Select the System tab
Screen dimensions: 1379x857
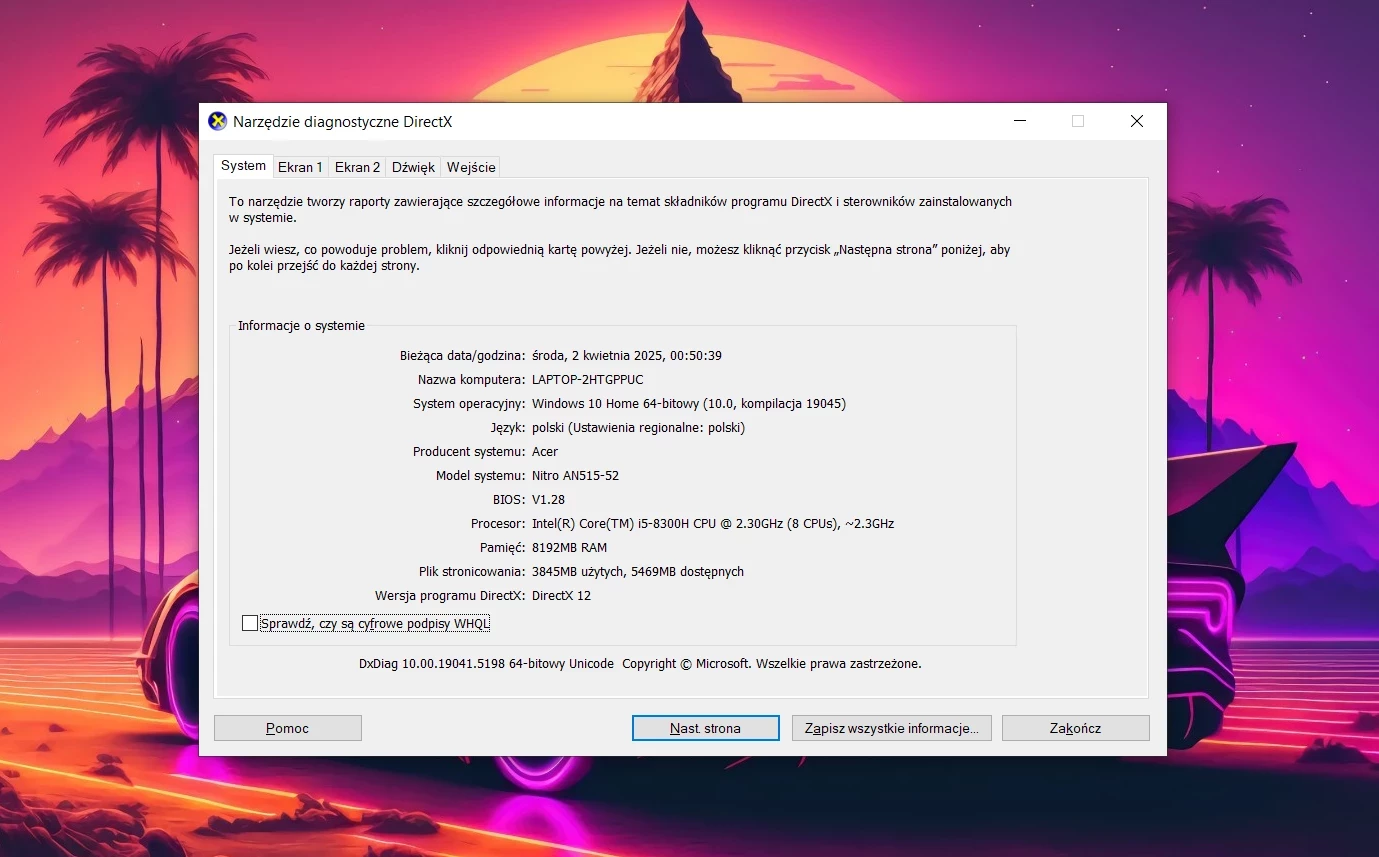pyautogui.click(x=243, y=166)
